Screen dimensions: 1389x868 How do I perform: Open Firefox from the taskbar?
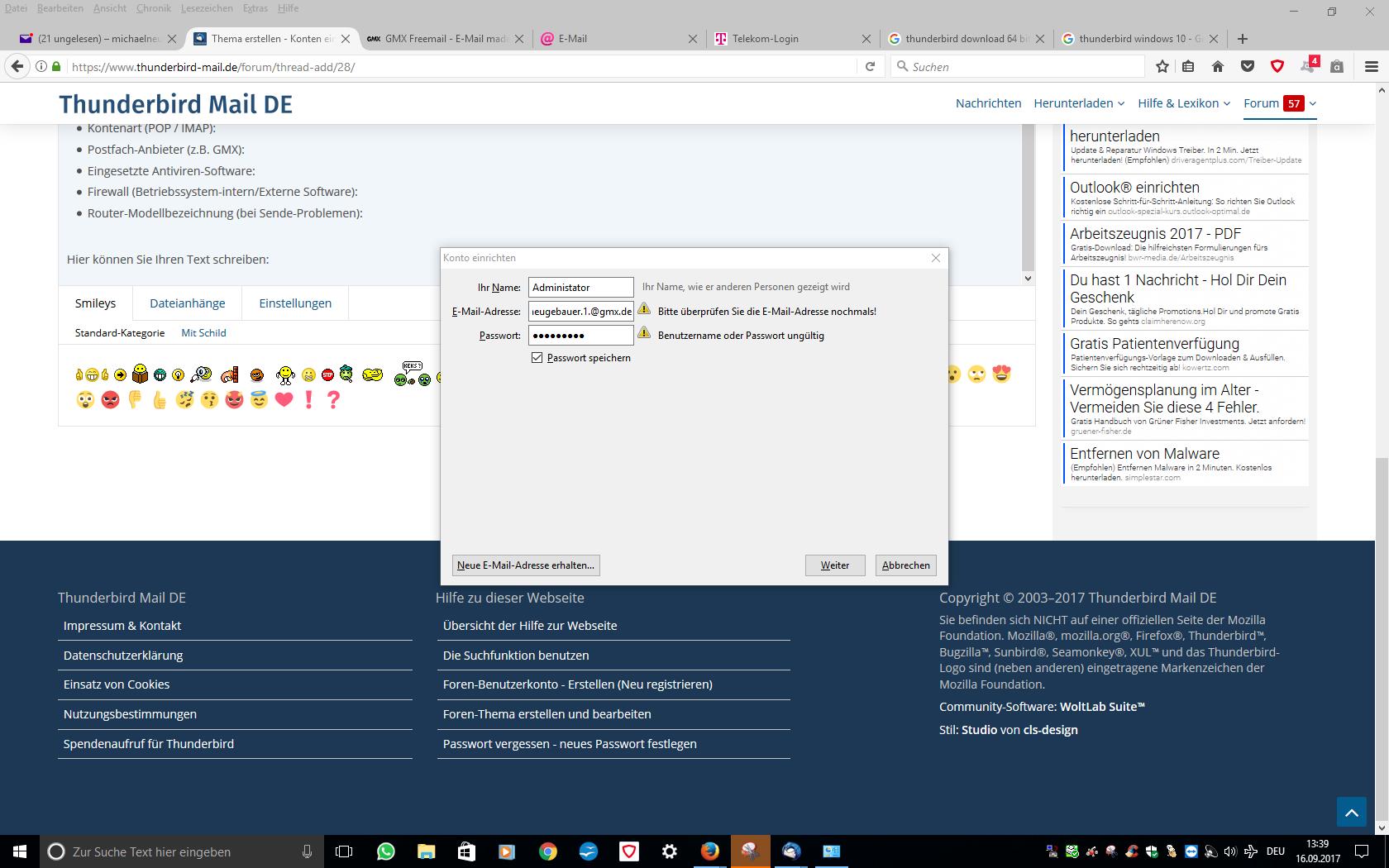(x=710, y=851)
